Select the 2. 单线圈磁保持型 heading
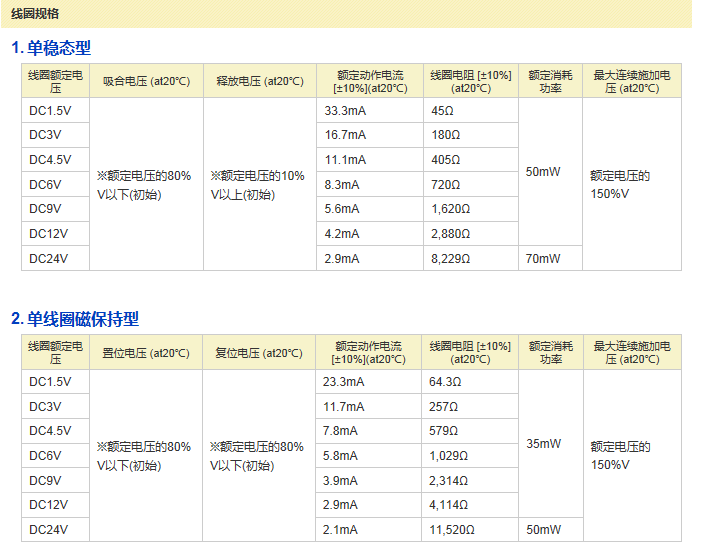Image resolution: width=703 pixels, height=557 pixels. pos(75,319)
